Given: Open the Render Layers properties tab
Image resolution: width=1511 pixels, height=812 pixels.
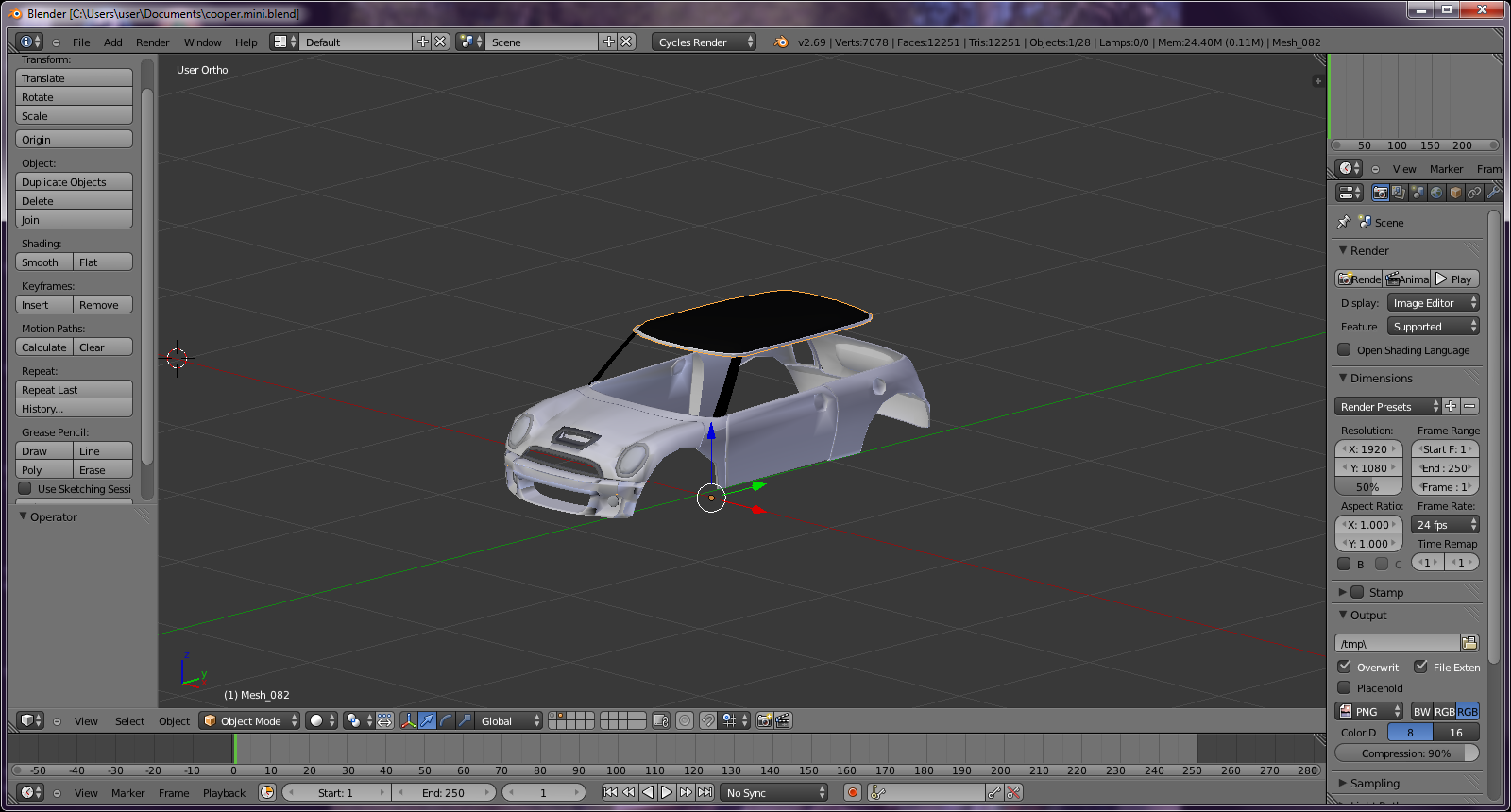Looking at the screenshot, I should (x=1399, y=193).
